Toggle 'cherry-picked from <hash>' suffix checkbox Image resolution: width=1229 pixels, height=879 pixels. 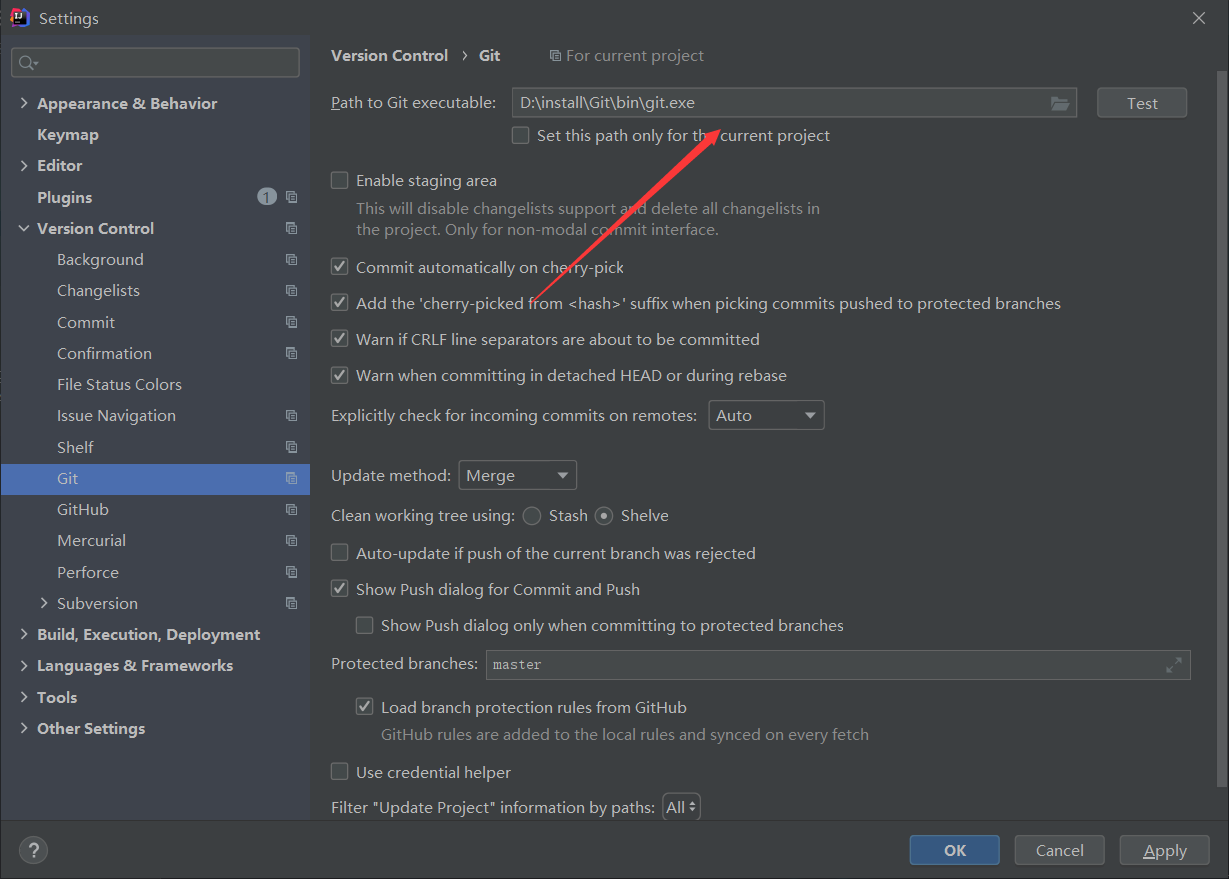[x=340, y=303]
